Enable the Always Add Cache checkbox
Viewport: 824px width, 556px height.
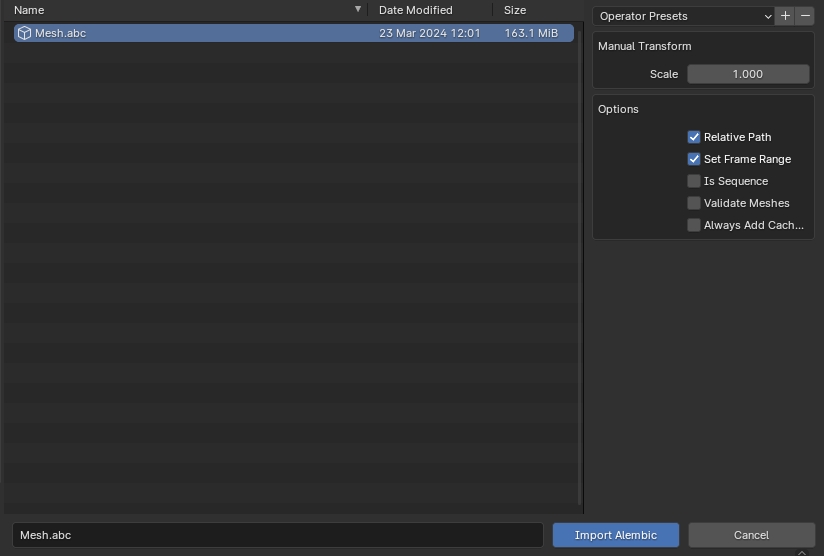point(694,225)
